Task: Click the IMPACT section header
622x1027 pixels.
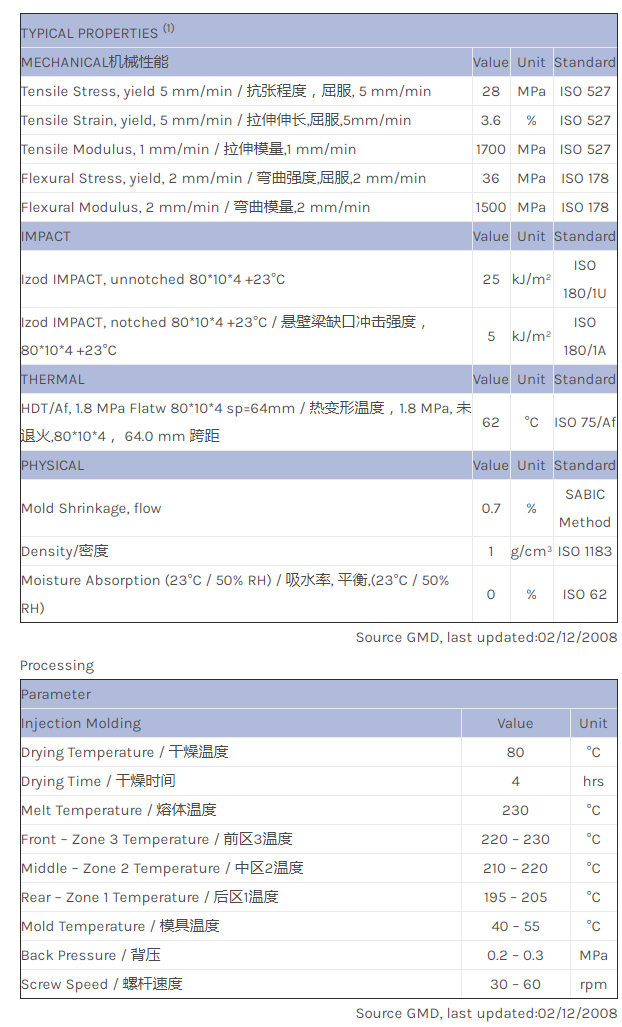Action: coord(46,236)
